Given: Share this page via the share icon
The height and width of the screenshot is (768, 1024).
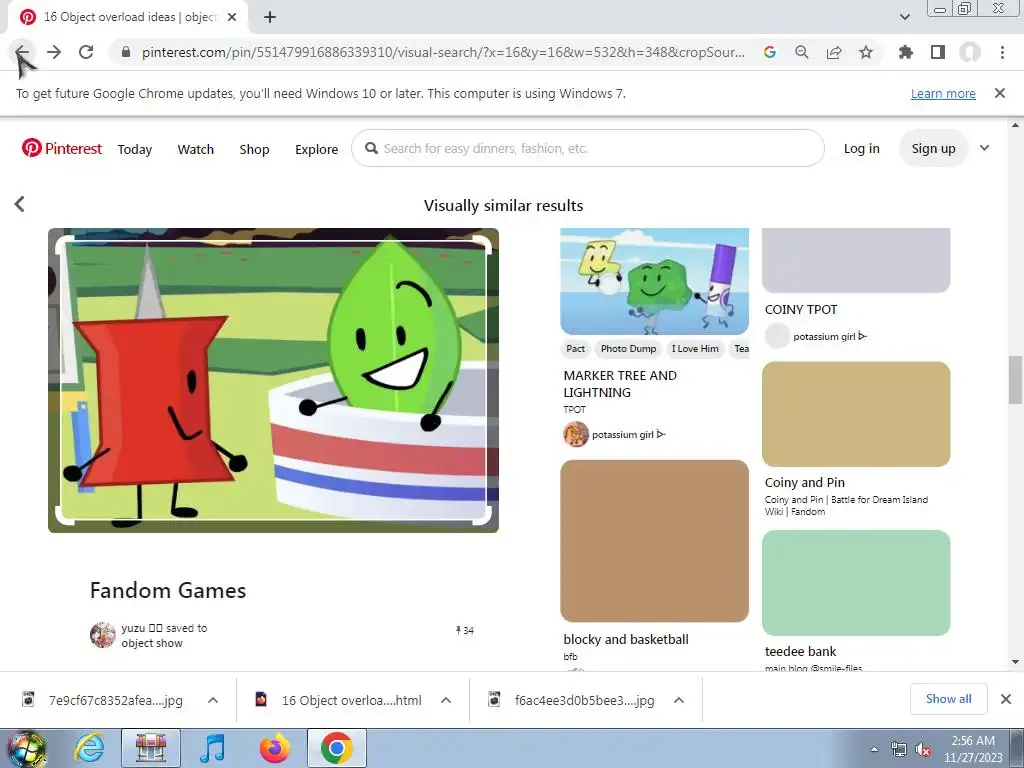Looking at the screenshot, I should (834, 52).
